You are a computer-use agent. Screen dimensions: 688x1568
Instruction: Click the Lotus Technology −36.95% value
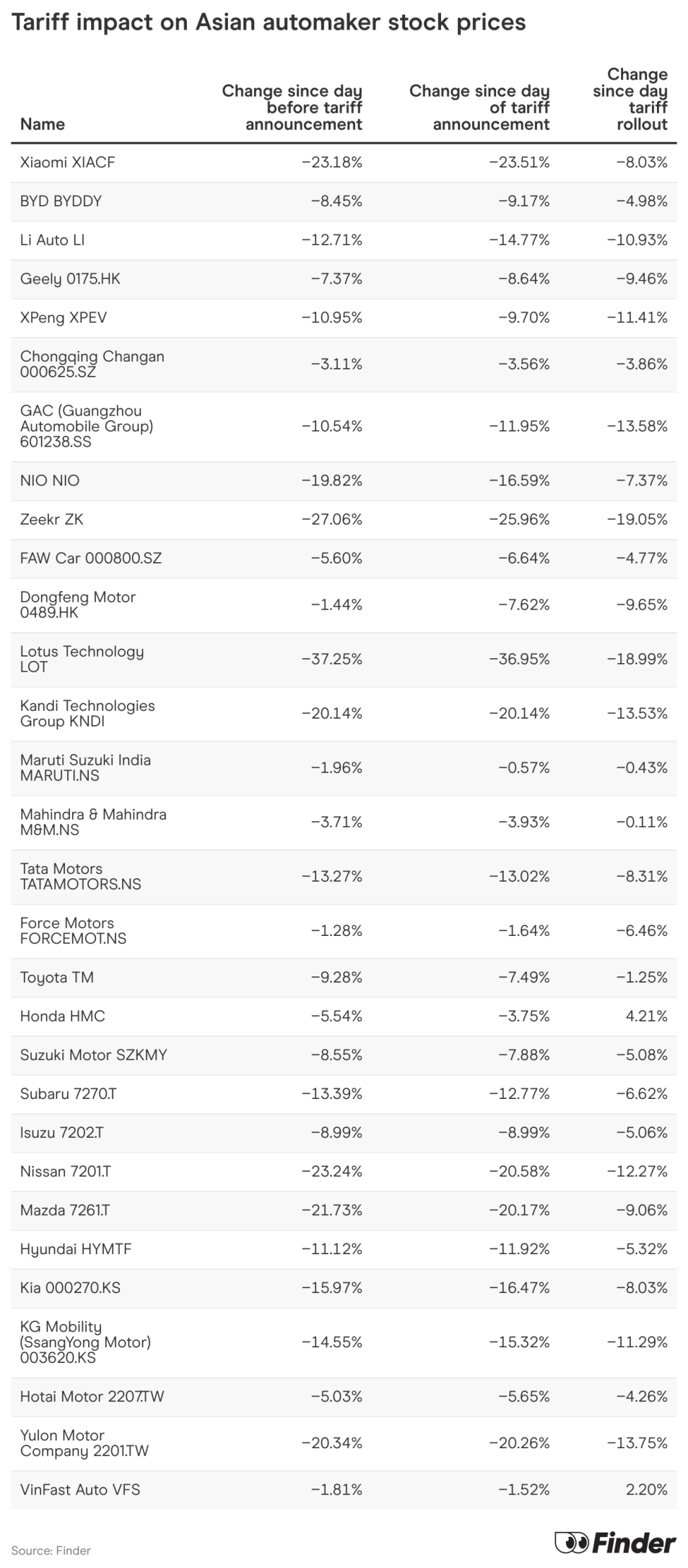(x=519, y=659)
